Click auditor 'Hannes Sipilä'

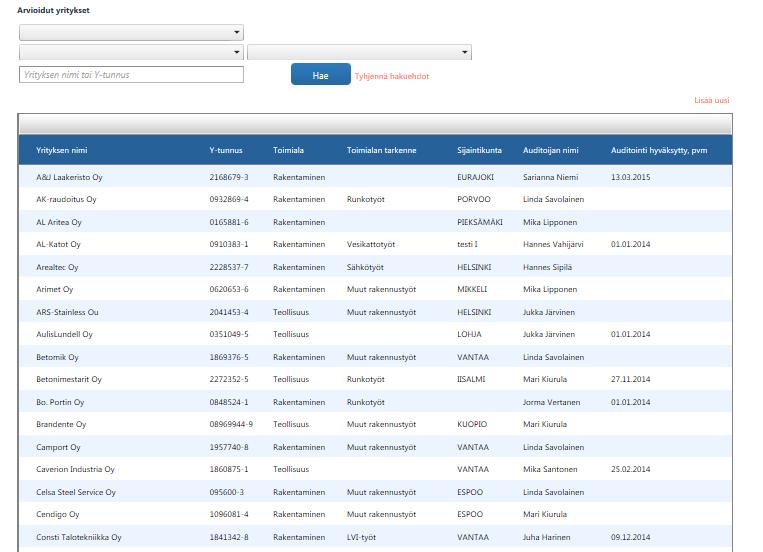547,267
